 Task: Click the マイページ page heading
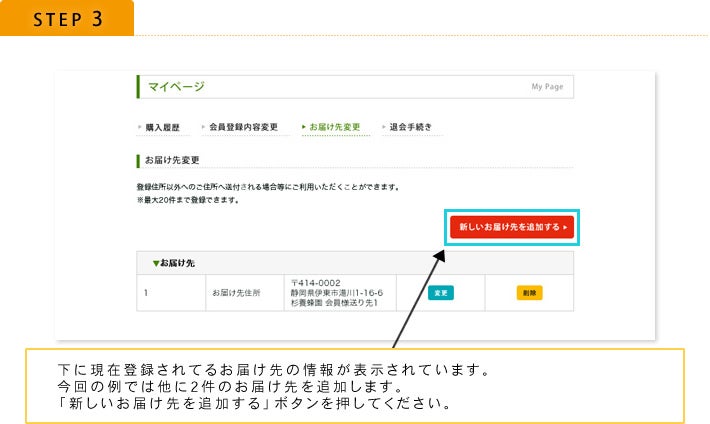coord(176,87)
